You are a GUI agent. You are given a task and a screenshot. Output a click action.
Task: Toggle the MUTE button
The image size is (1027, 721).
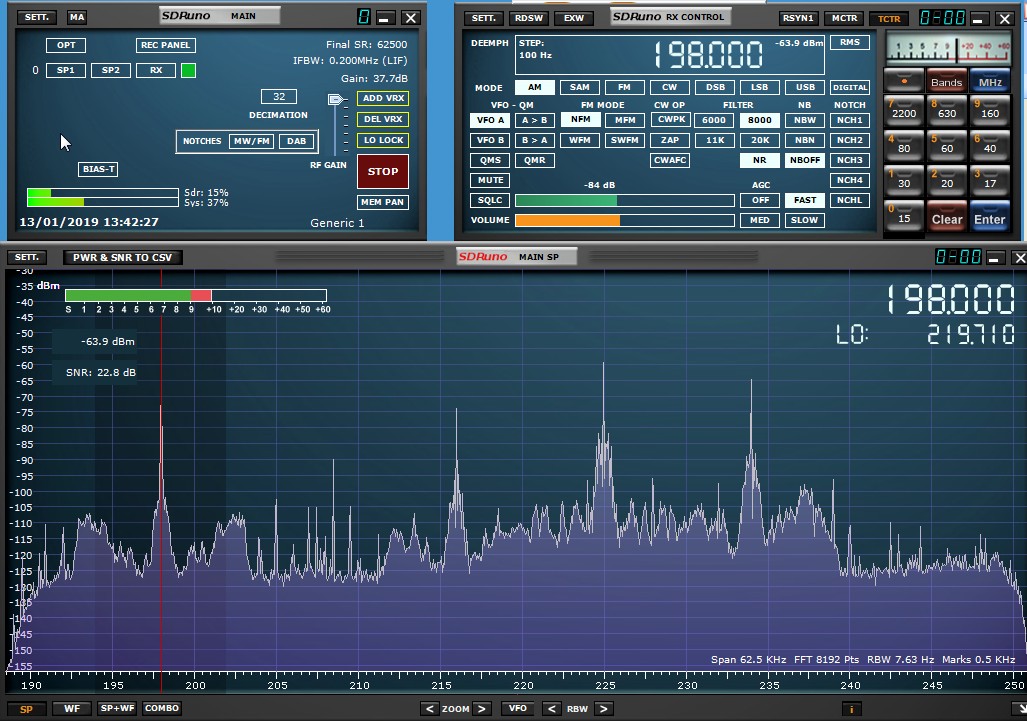(x=490, y=180)
